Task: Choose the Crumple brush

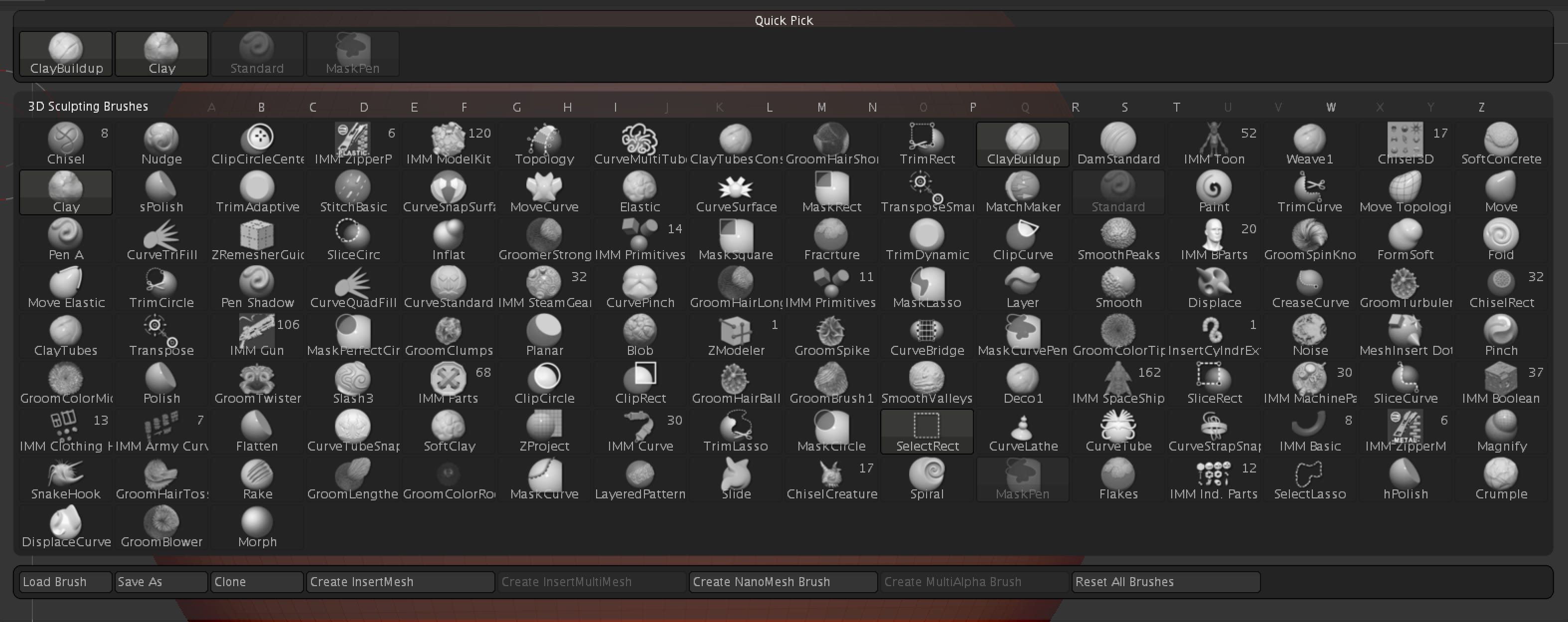Action: point(1501,479)
